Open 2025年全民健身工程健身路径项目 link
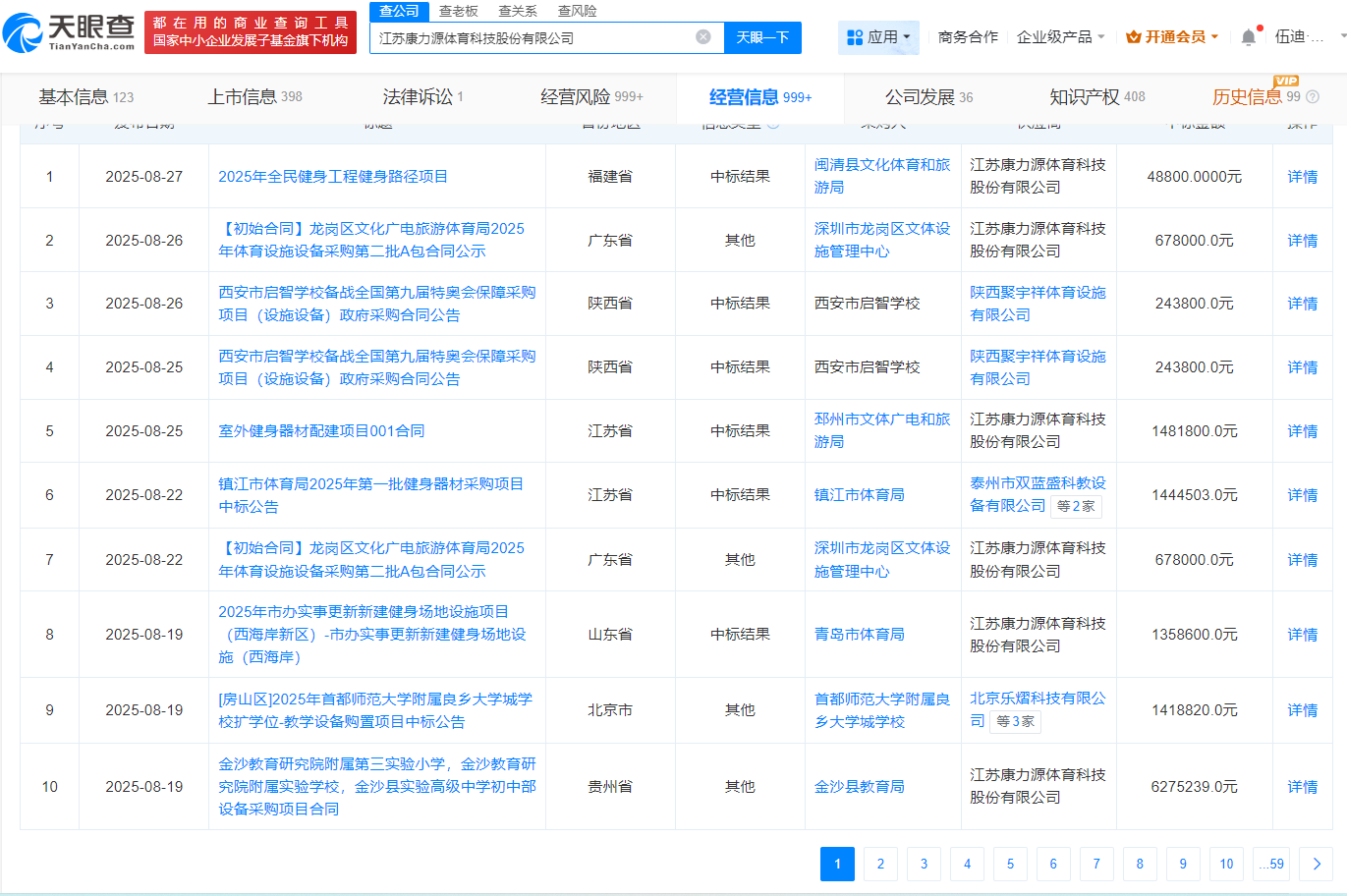 tap(333, 176)
